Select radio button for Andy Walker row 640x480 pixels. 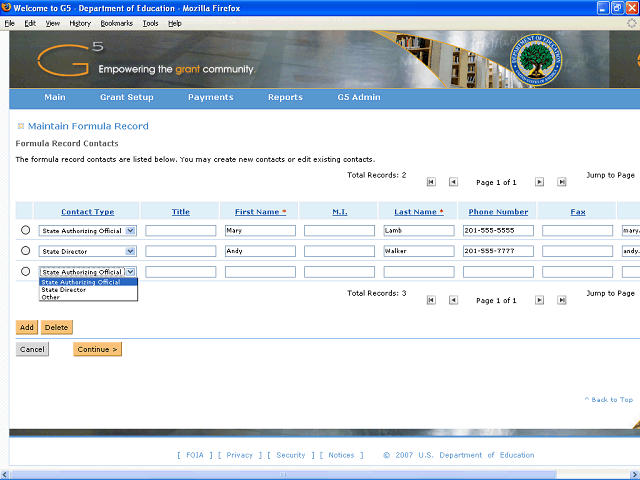click(25, 251)
